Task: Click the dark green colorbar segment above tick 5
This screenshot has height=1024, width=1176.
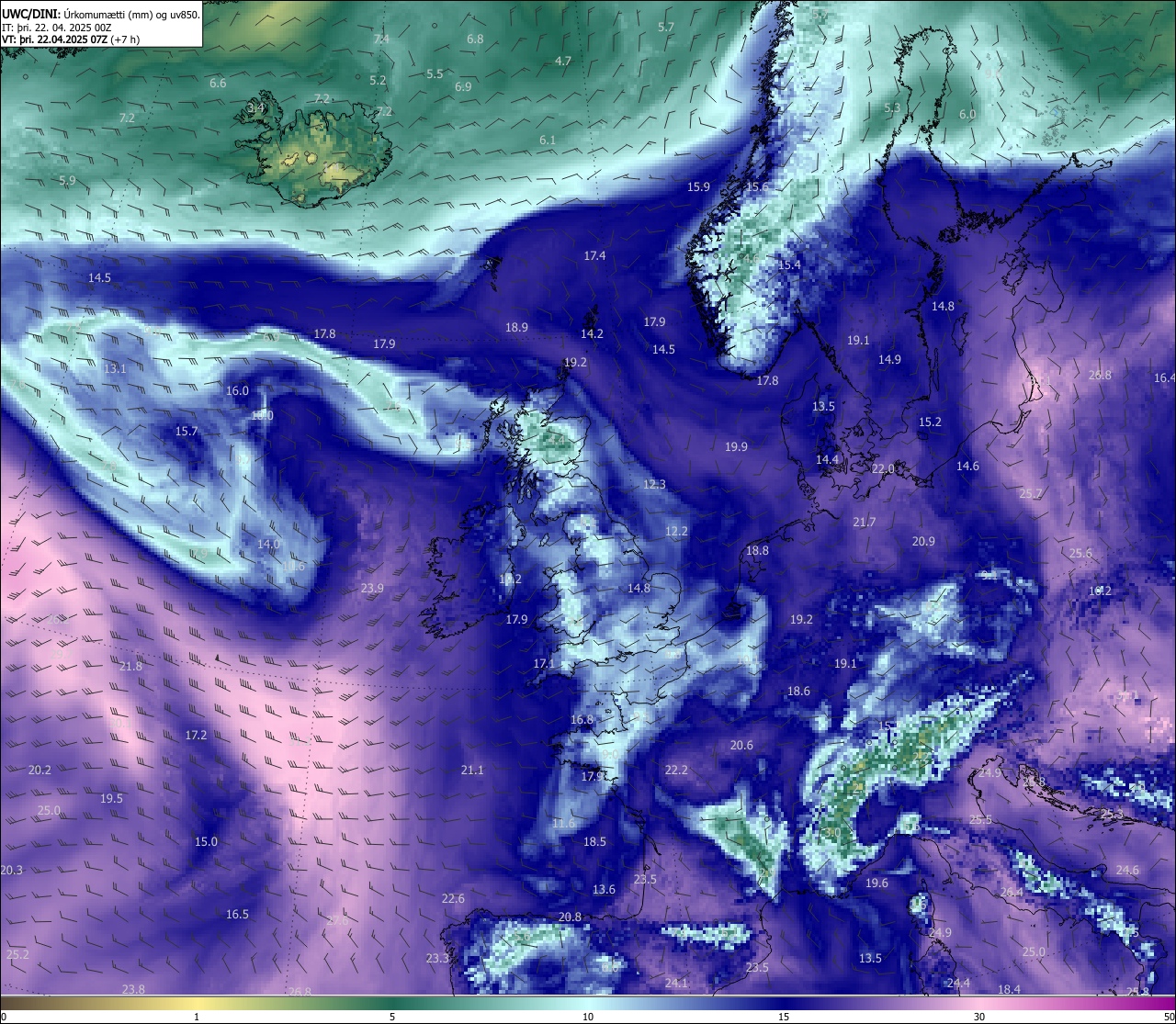Action: coord(392,1002)
